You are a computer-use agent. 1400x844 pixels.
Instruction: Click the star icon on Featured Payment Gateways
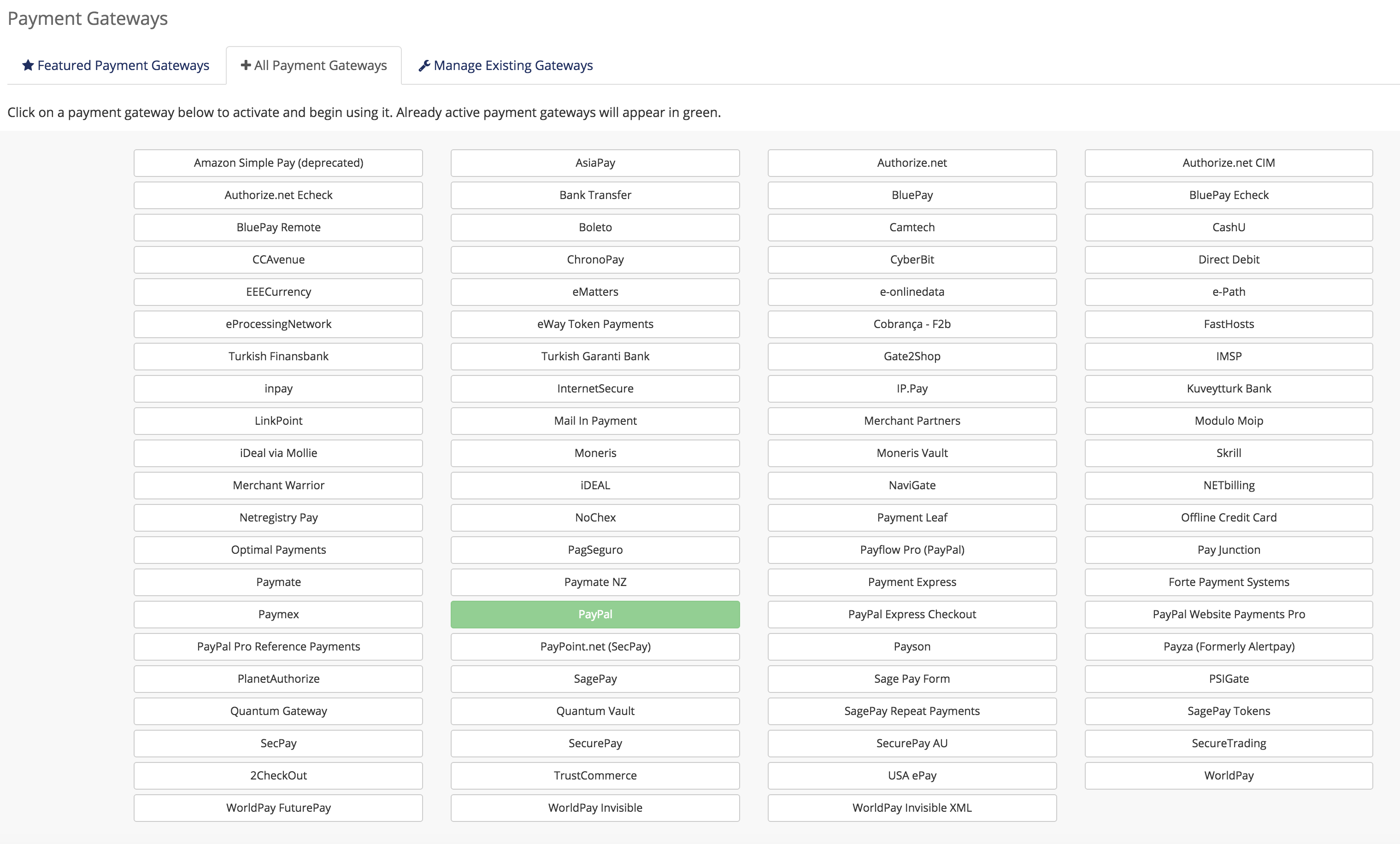coord(28,65)
